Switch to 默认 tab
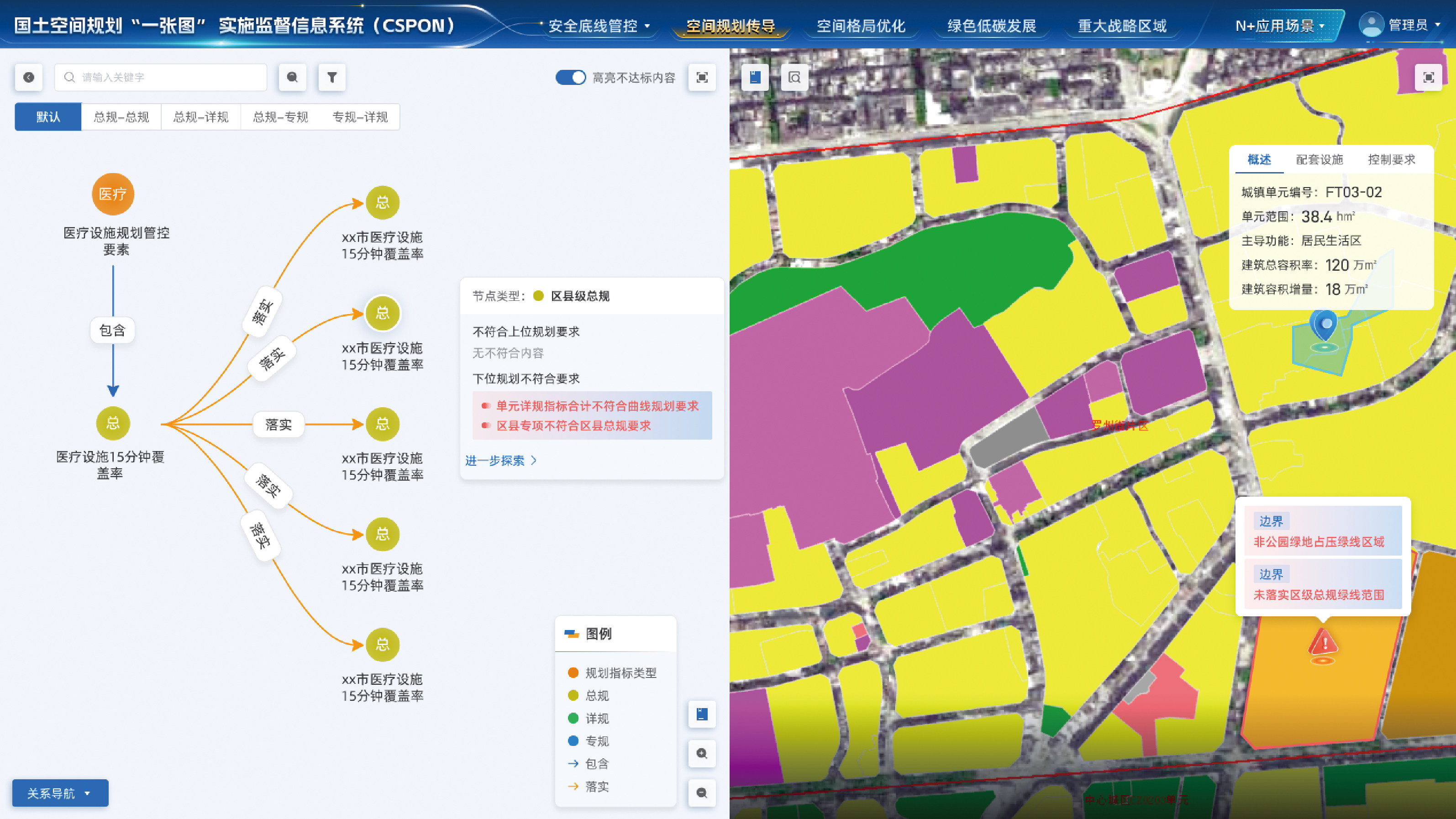The image size is (1456, 819). pos(48,117)
